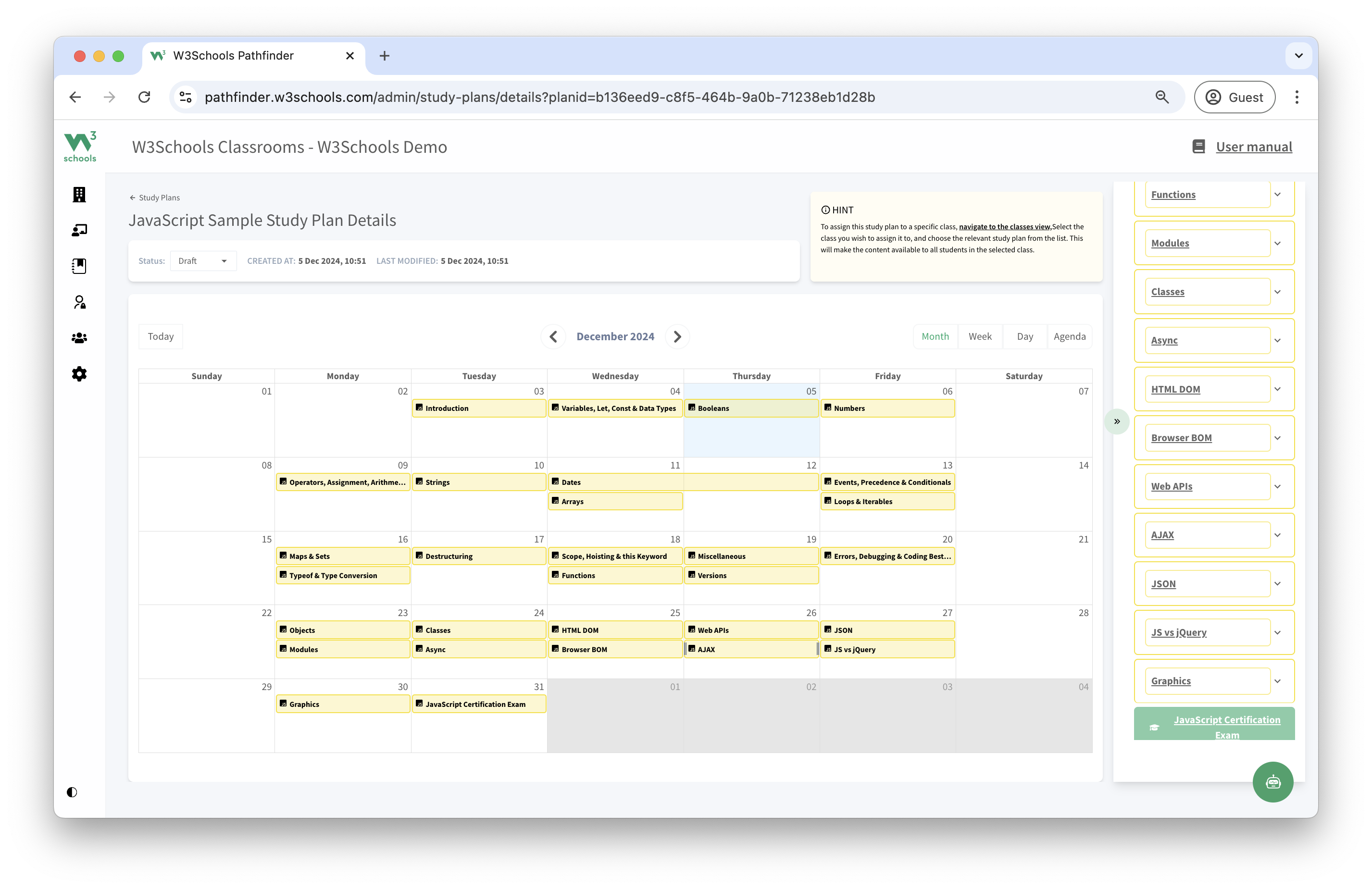The width and height of the screenshot is (1372, 889).
Task: Open the classes teacher icon in sidebar
Action: click(79, 231)
